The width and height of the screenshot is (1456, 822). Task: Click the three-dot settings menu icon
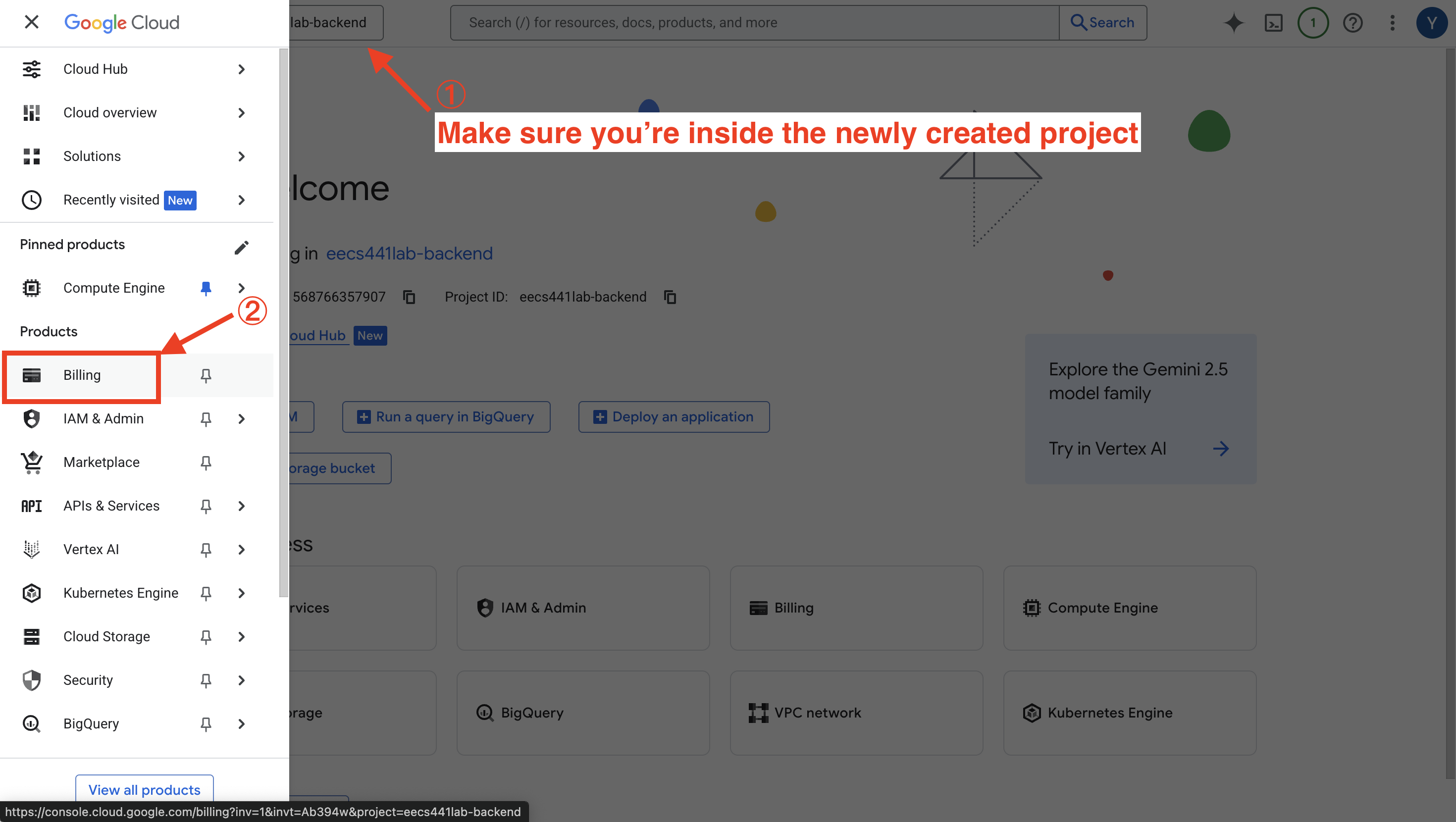click(x=1392, y=23)
